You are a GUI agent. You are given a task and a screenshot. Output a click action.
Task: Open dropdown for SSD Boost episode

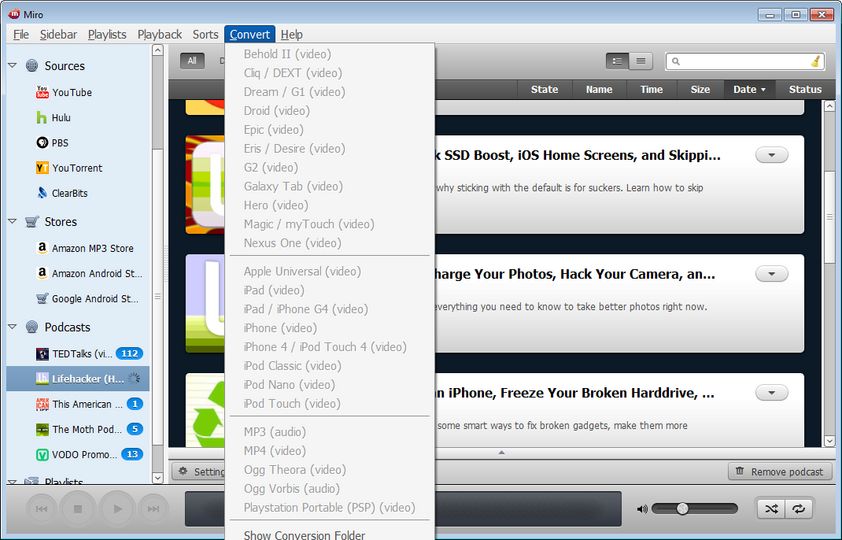[x=772, y=155]
